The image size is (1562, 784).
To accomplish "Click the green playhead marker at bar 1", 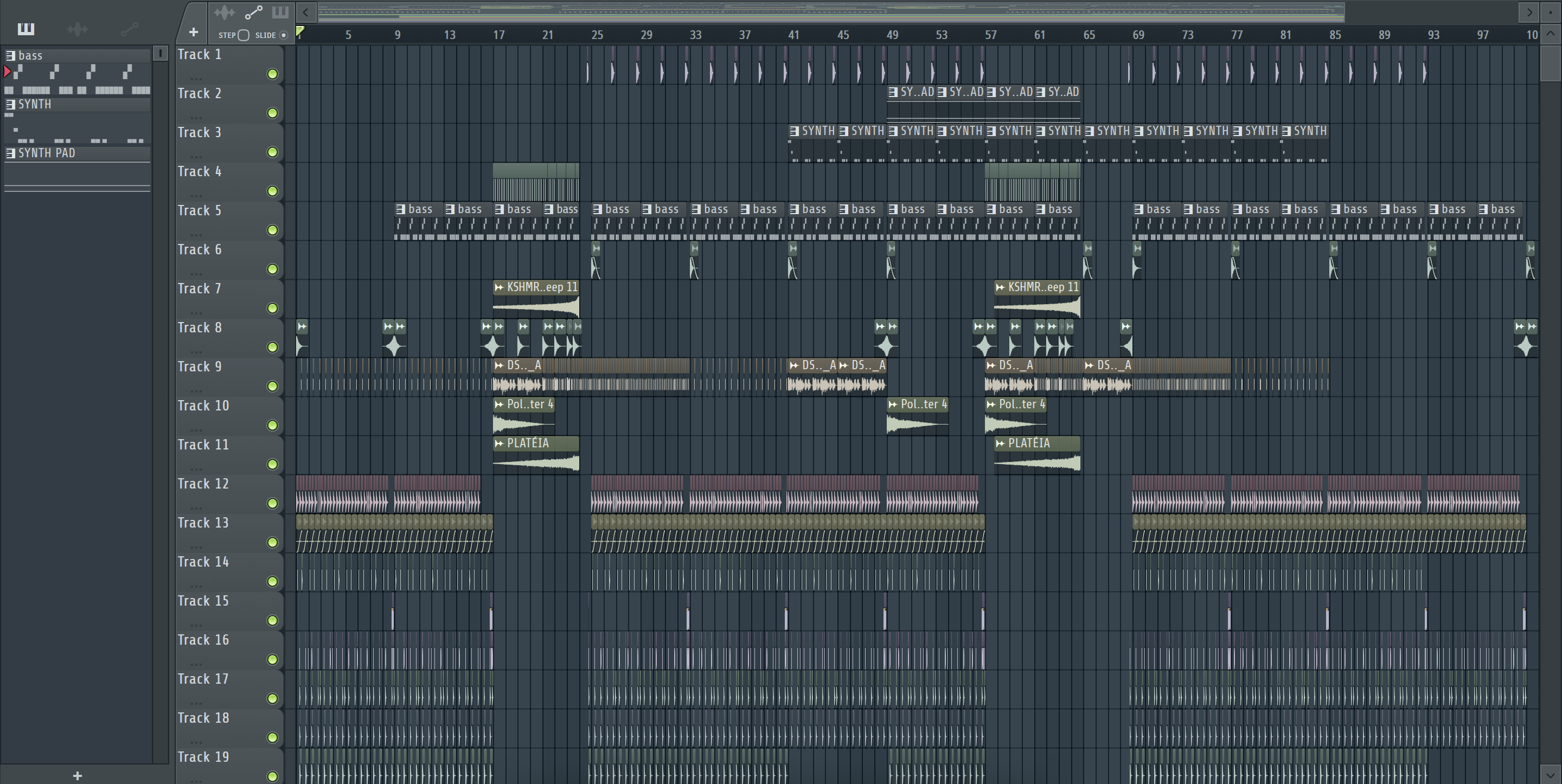I will (x=299, y=31).
